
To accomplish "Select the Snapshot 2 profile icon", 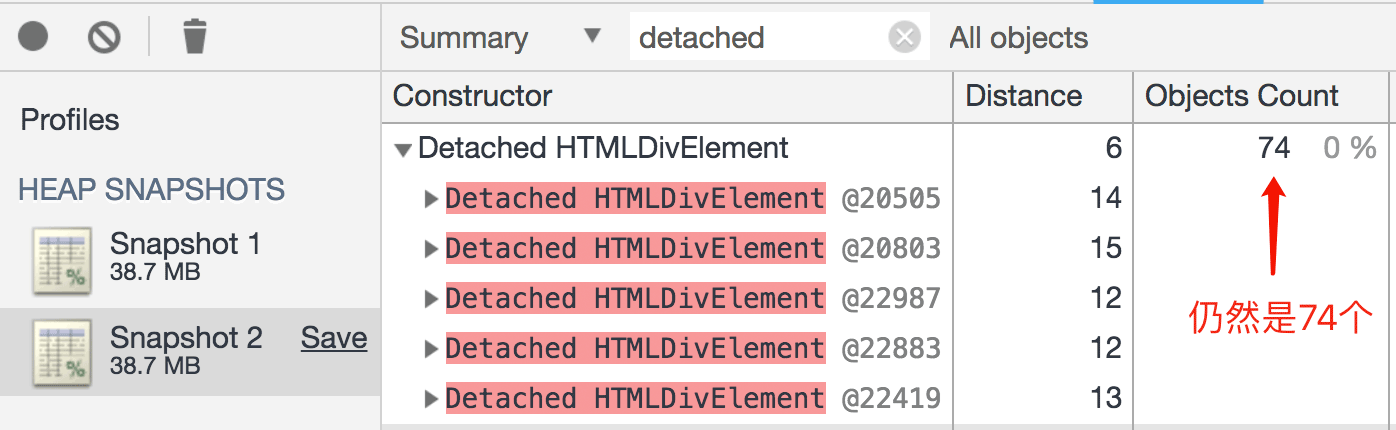I will (61, 353).
